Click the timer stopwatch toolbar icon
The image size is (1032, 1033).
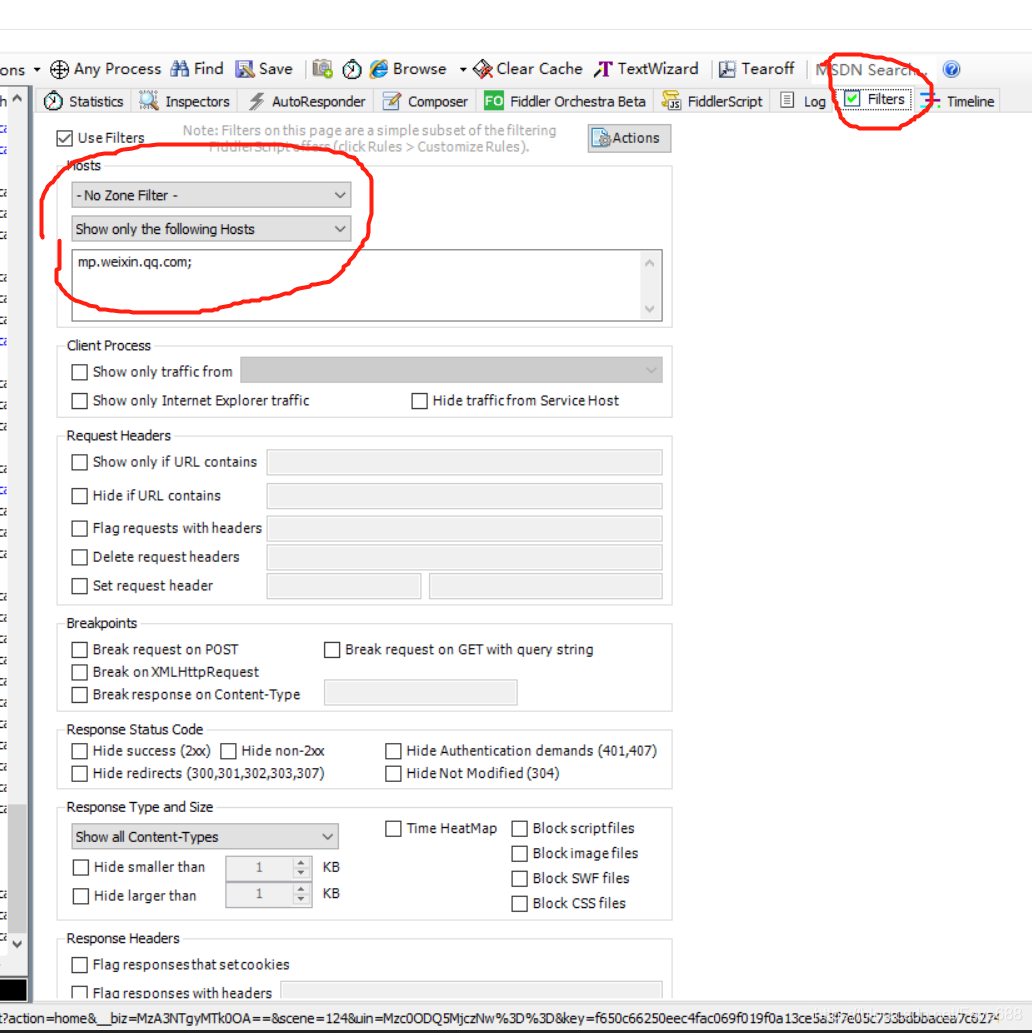(x=352, y=69)
